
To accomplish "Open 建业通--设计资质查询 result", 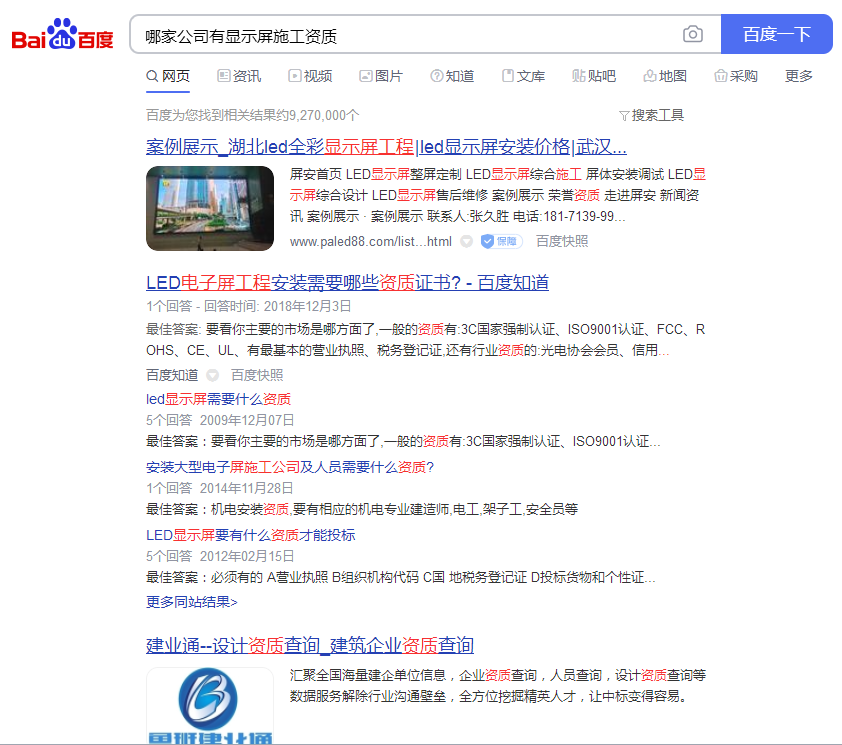I will pyautogui.click(x=310, y=645).
